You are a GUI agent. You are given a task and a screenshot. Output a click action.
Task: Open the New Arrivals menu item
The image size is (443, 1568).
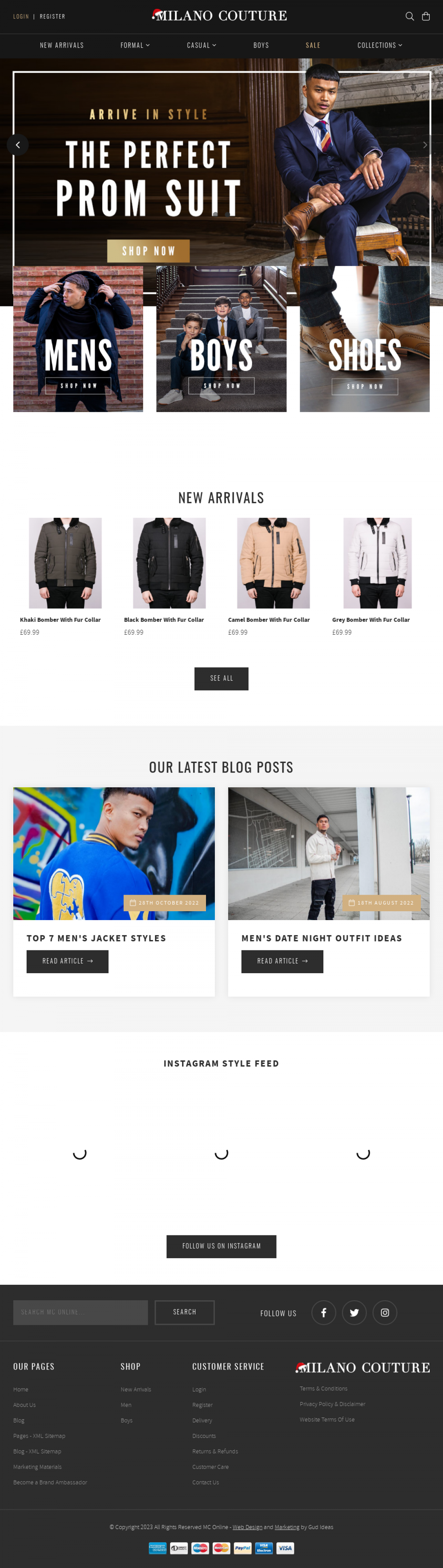[62, 46]
